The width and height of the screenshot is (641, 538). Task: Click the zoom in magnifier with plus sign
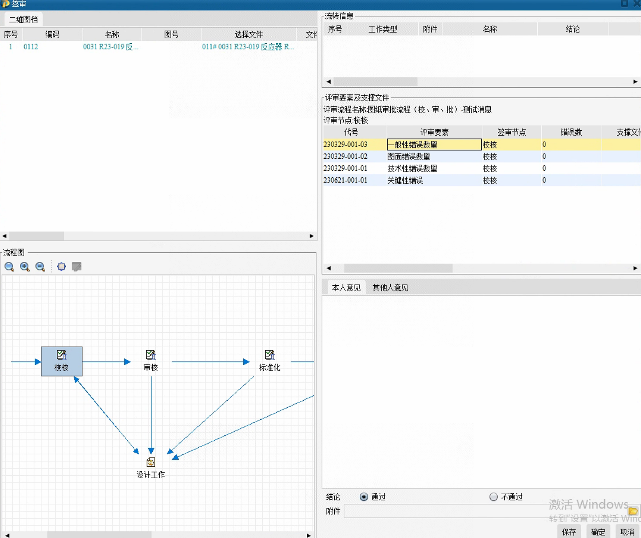25,267
